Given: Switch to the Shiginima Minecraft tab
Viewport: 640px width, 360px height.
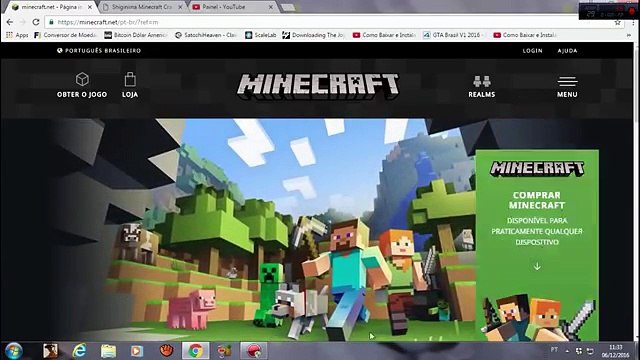Looking at the screenshot, I should click(141, 7).
